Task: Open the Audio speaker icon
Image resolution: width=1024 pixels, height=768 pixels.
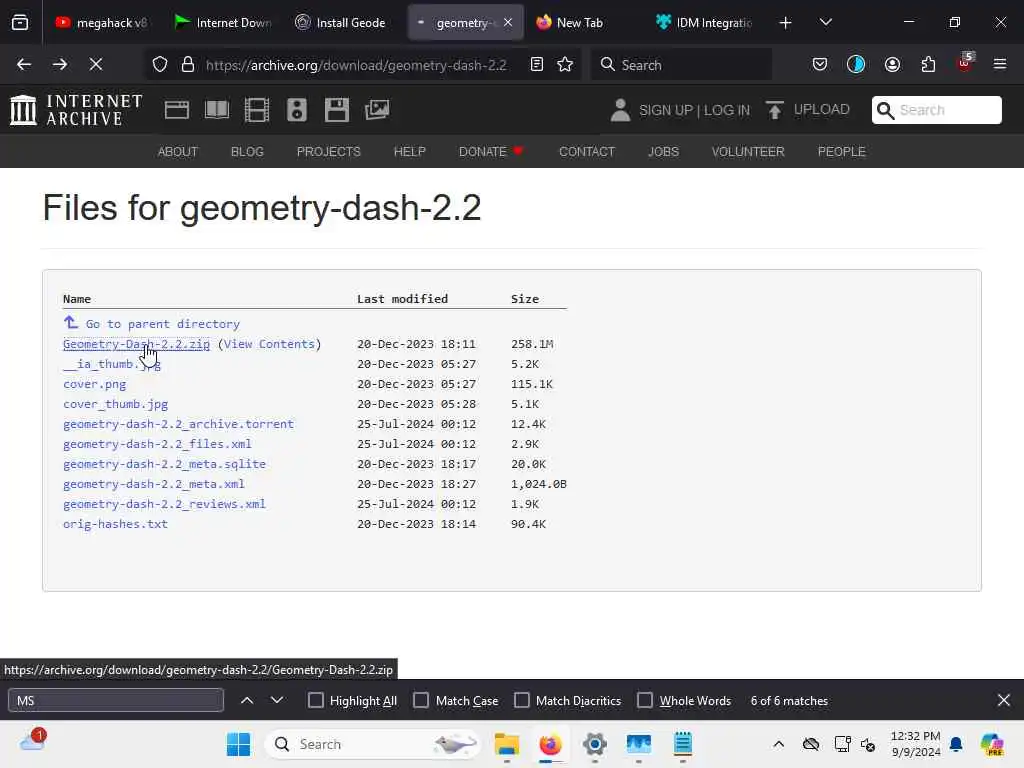Action: point(297,110)
